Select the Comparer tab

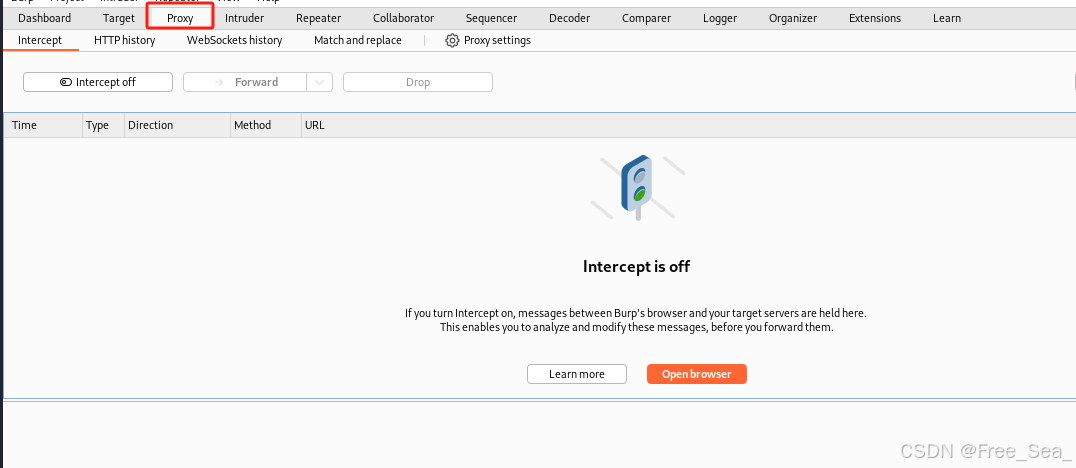[x=646, y=18]
